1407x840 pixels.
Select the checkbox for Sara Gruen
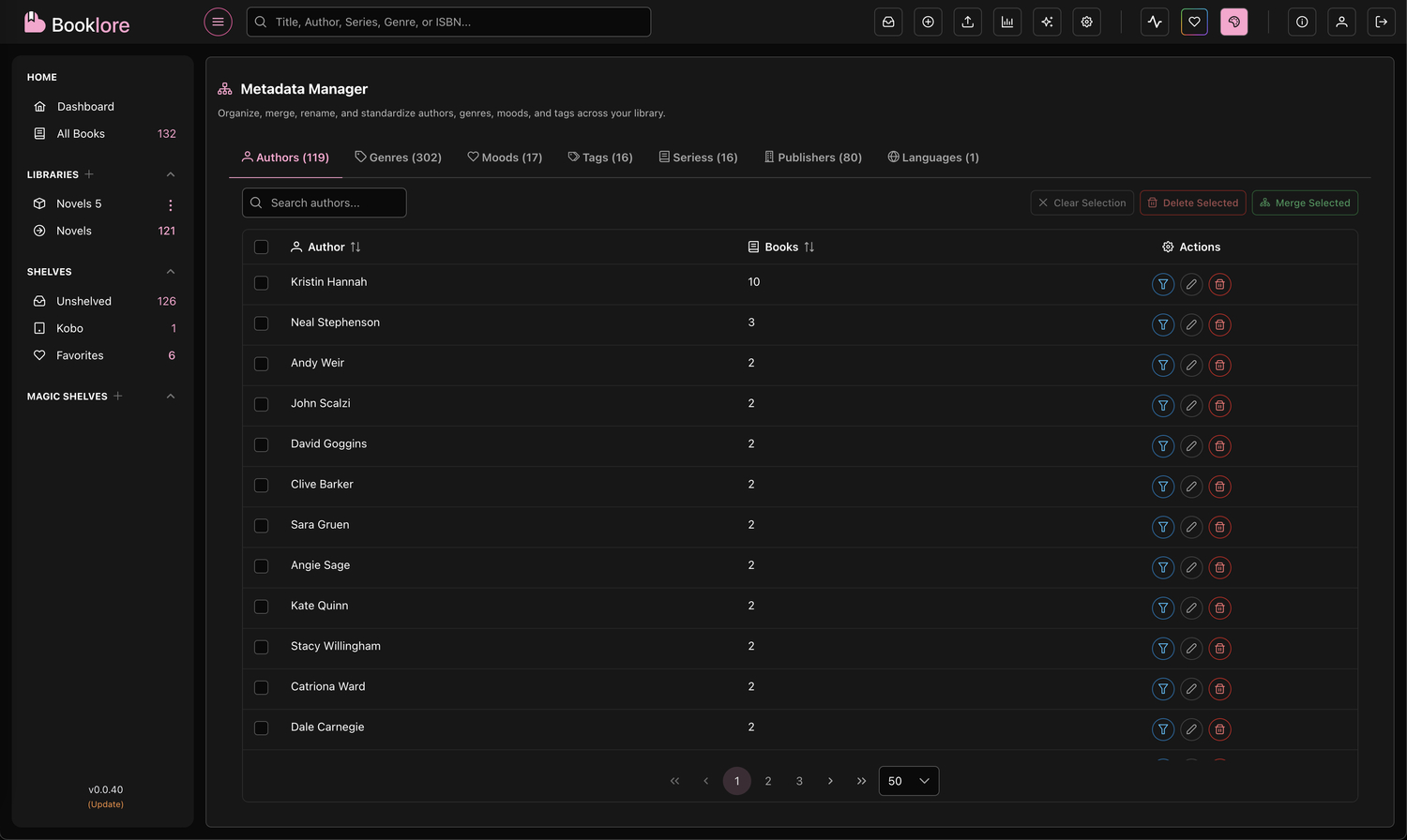(262, 526)
